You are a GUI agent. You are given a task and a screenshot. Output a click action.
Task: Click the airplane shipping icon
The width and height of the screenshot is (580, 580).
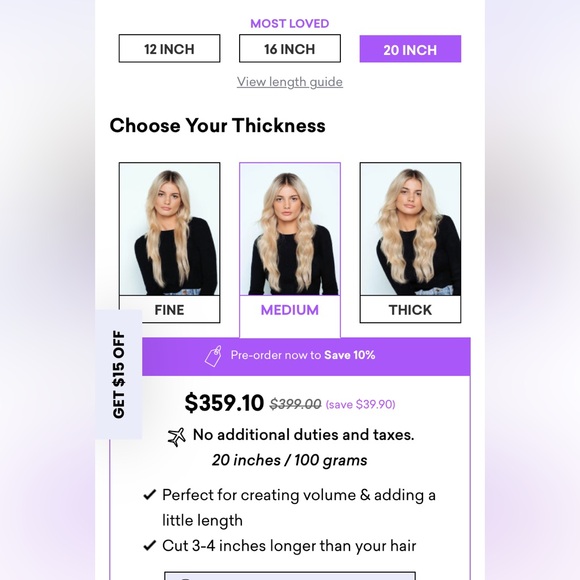[176, 436]
